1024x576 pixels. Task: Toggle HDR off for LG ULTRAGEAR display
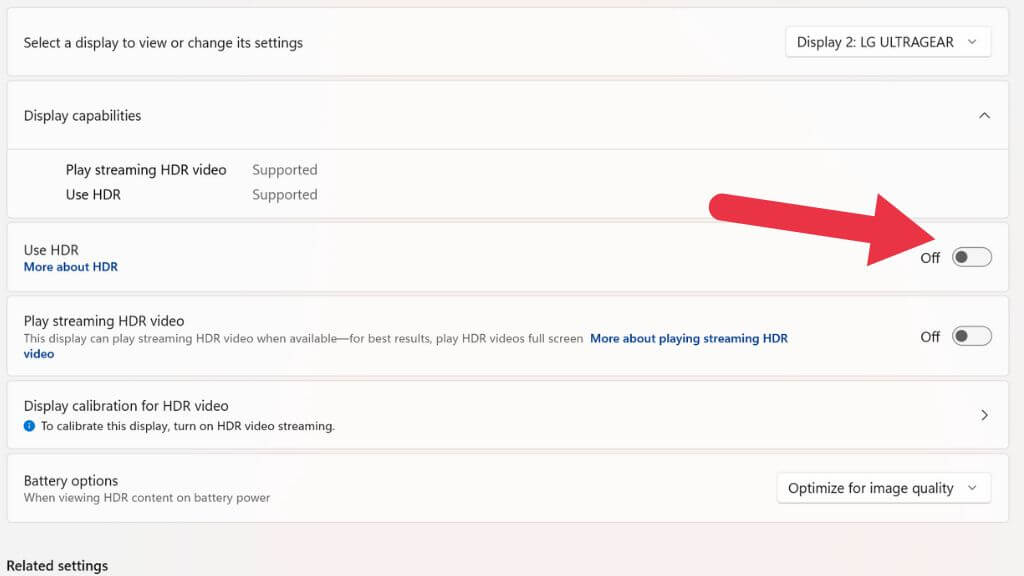point(970,257)
